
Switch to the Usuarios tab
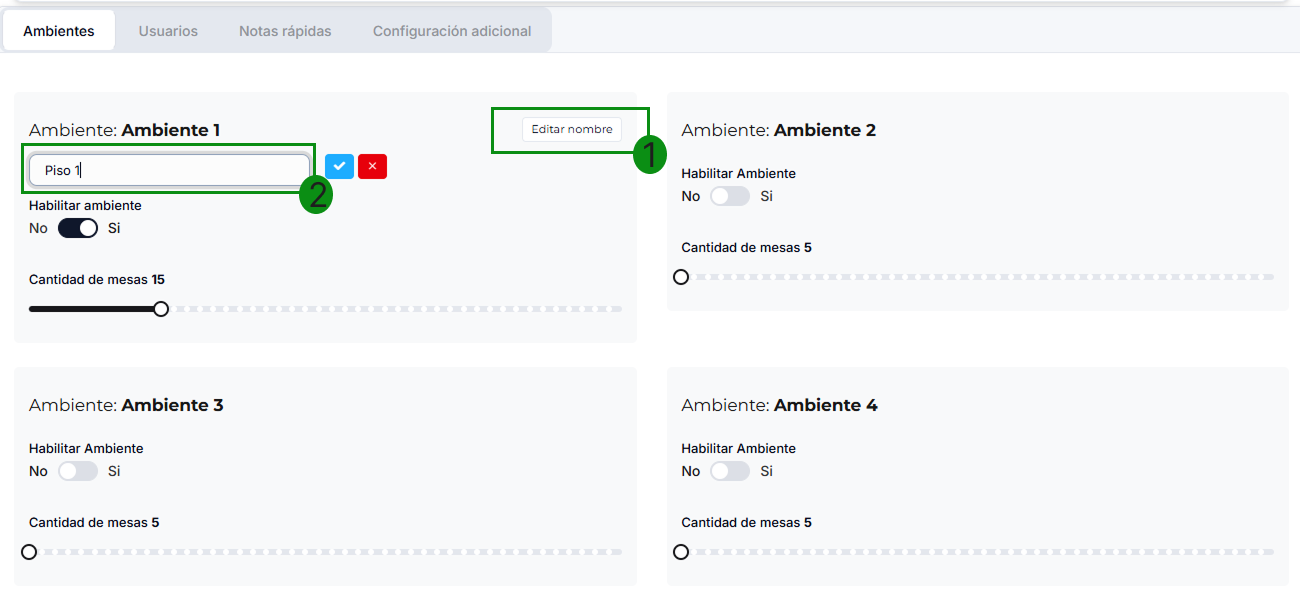[x=168, y=31]
